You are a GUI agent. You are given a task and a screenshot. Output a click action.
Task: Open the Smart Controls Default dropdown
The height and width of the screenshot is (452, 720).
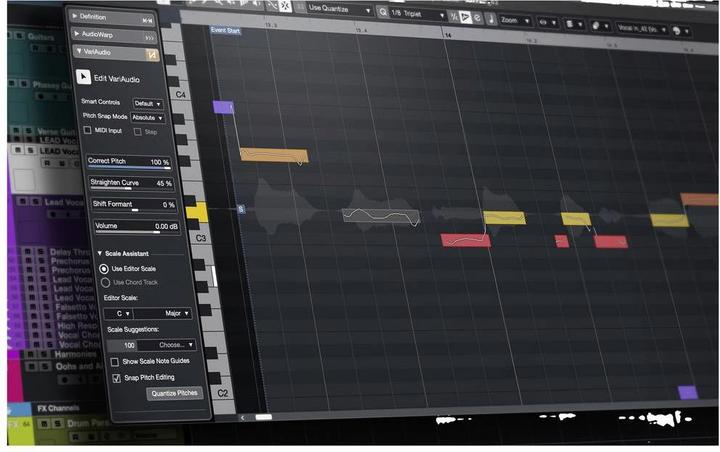pyautogui.click(x=148, y=104)
